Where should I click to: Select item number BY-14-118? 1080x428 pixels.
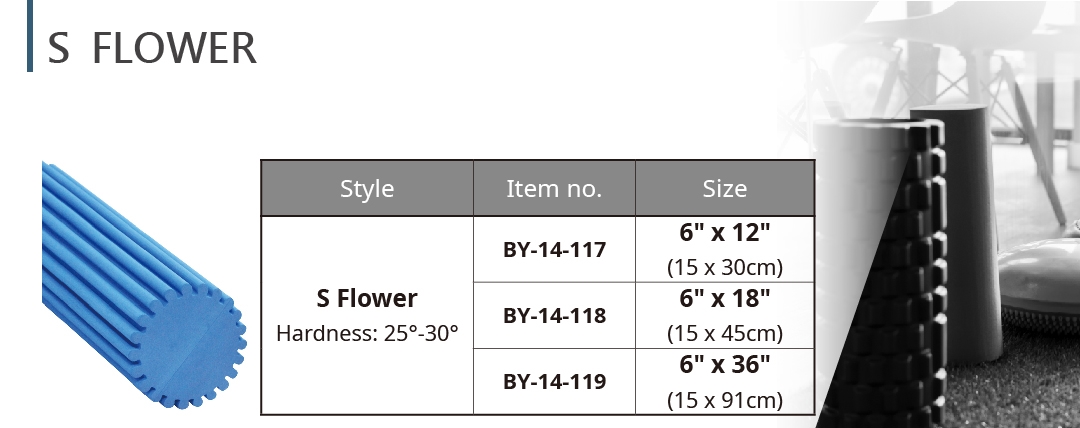[x=554, y=316]
